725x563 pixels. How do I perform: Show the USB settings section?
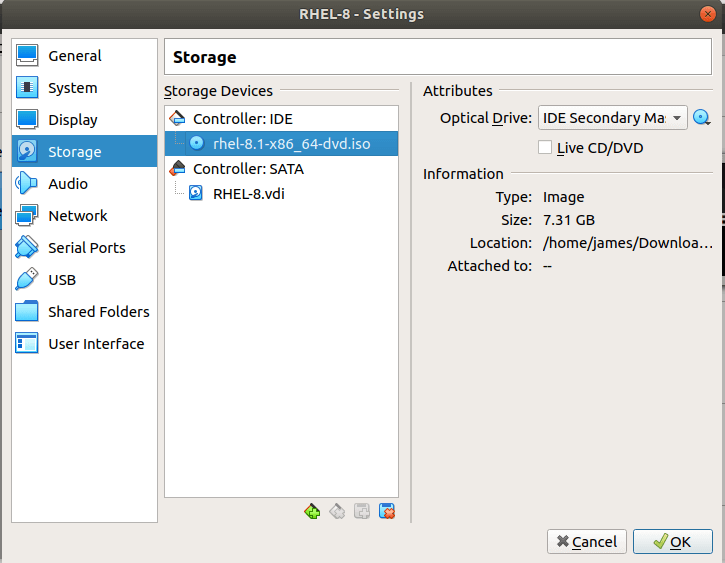pyautogui.click(x=61, y=280)
